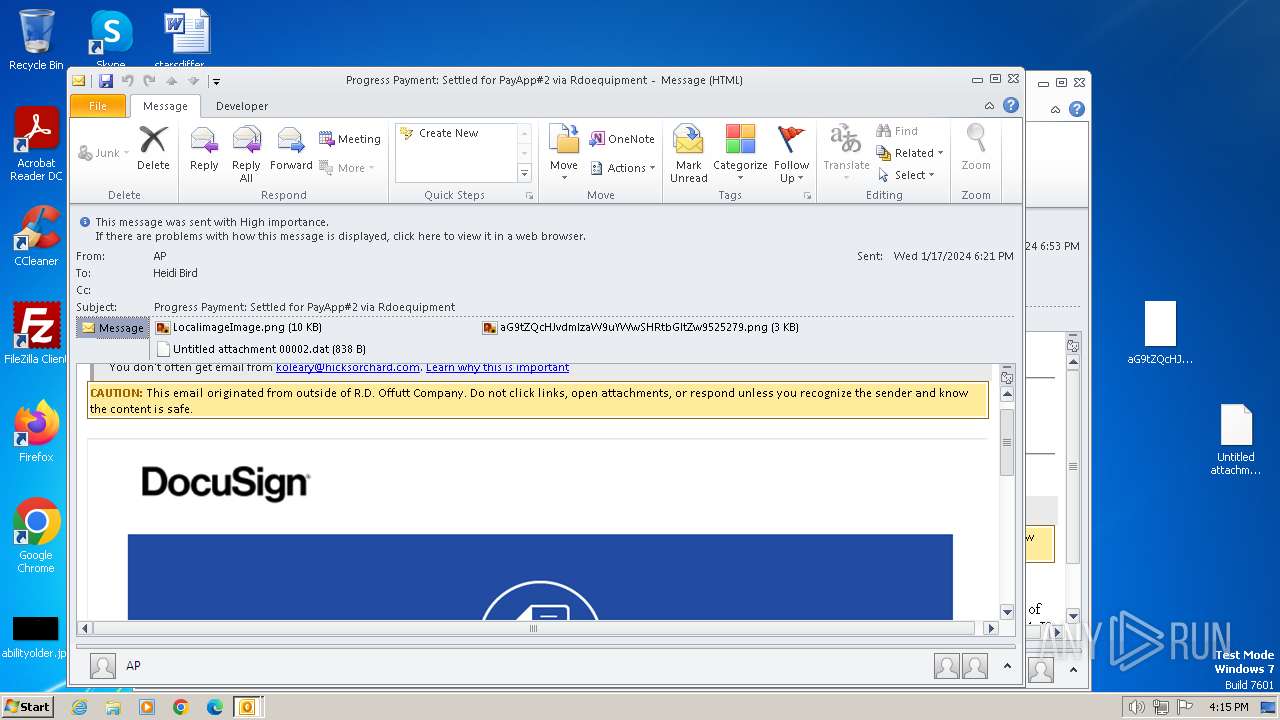Click the Delete message icon
Screen dimensions: 1280x720
pyautogui.click(x=153, y=148)
